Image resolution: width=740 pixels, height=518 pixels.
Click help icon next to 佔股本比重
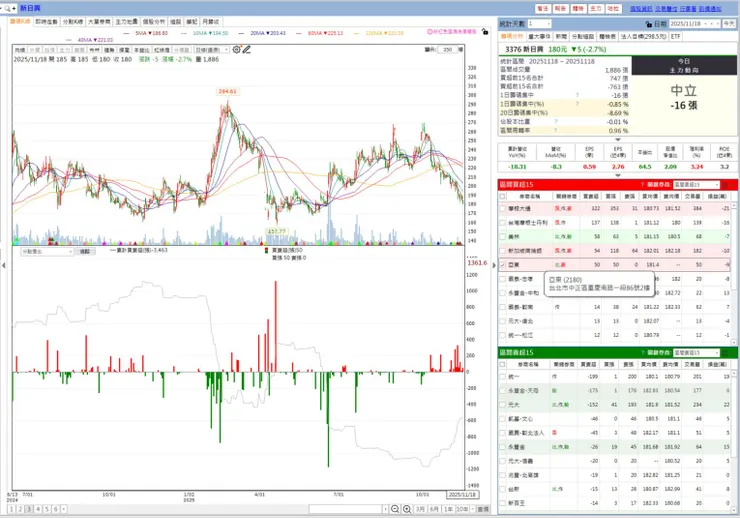[x=555, y=122]
